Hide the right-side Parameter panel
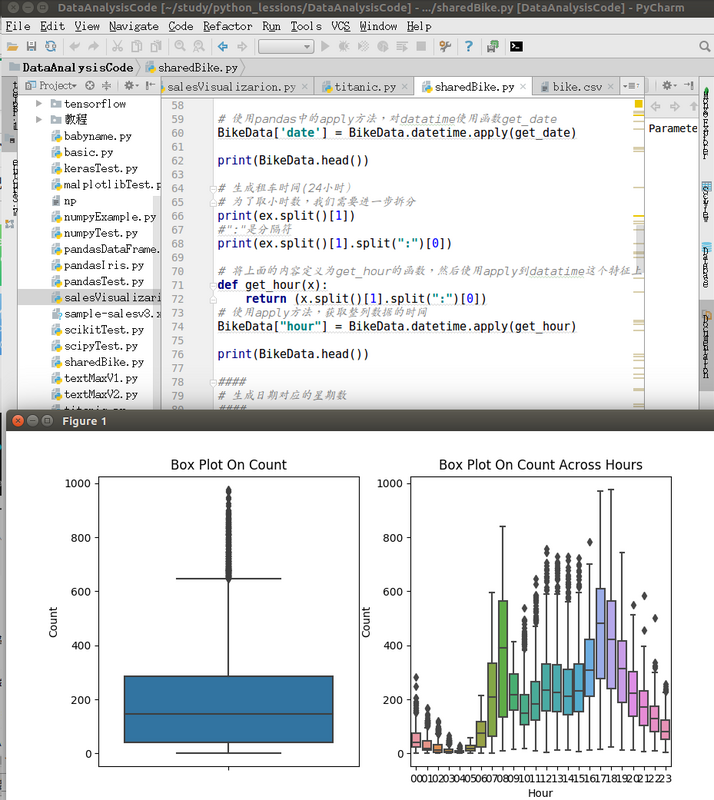Screen dimensions: 714x800 pyautogui.click(x=689, y=85)
